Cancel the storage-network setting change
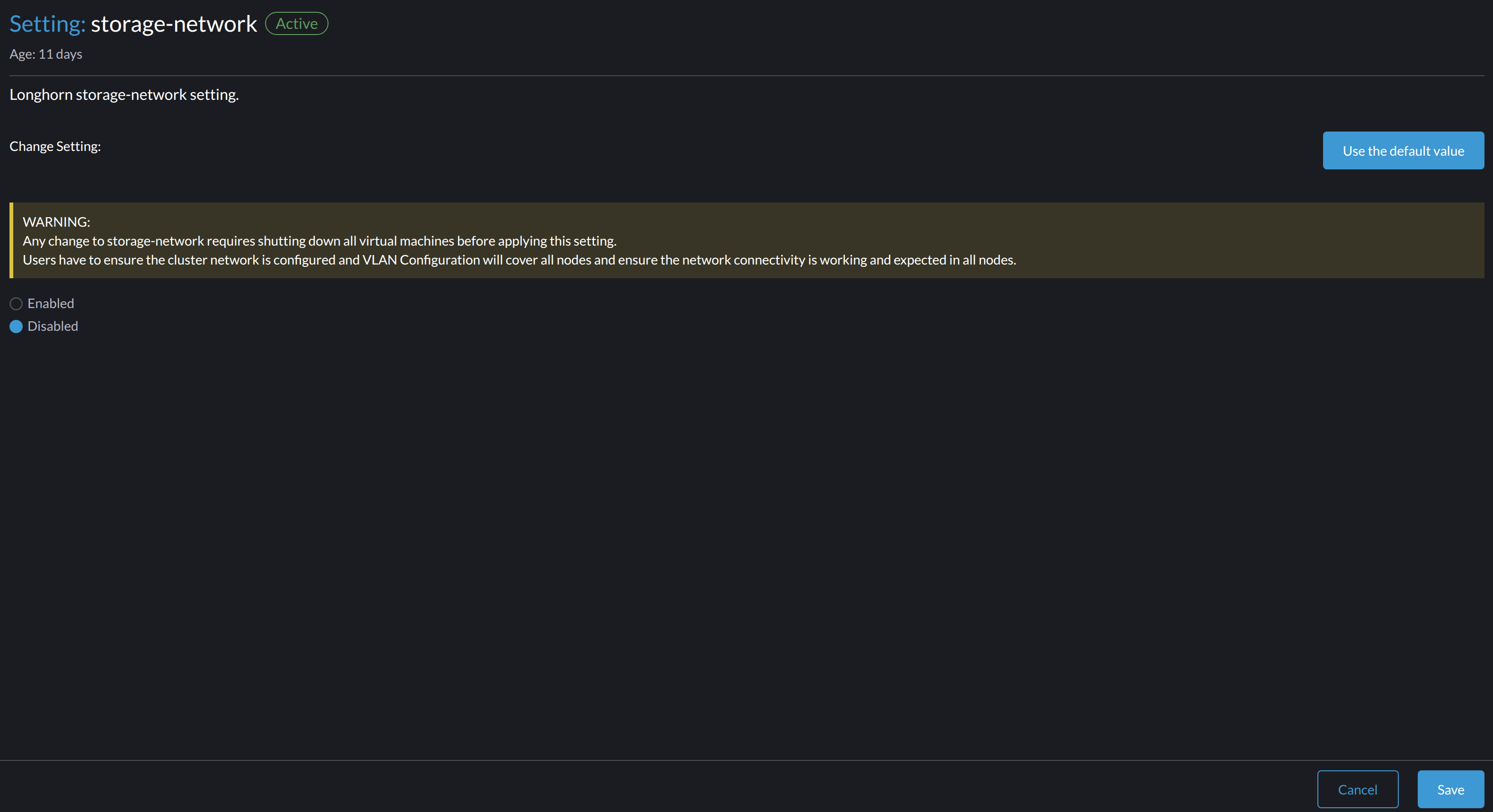The width and height of the screenshot is (1493, 812). coord(1357,789)
